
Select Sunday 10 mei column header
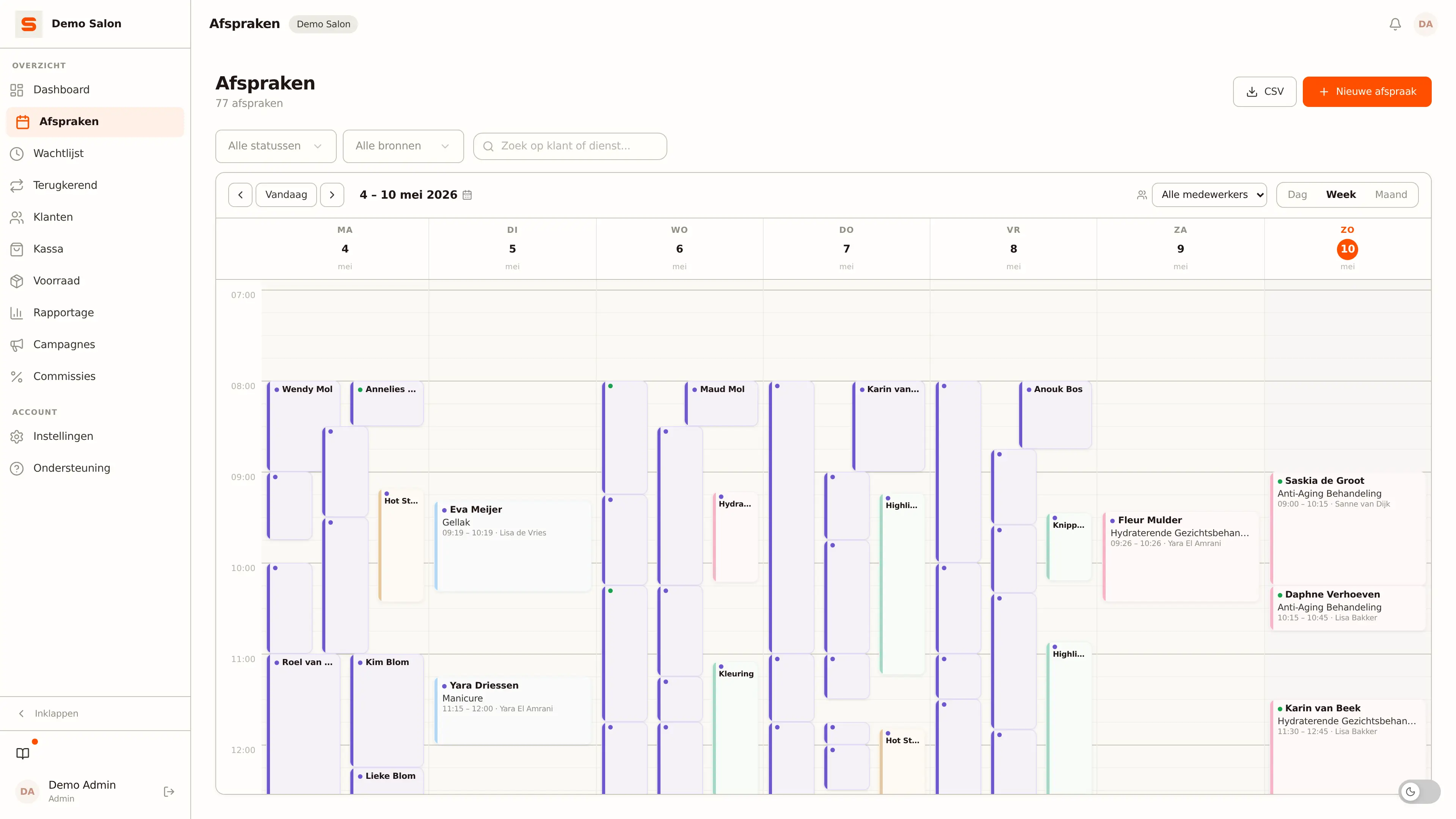tap(1348, 249)
